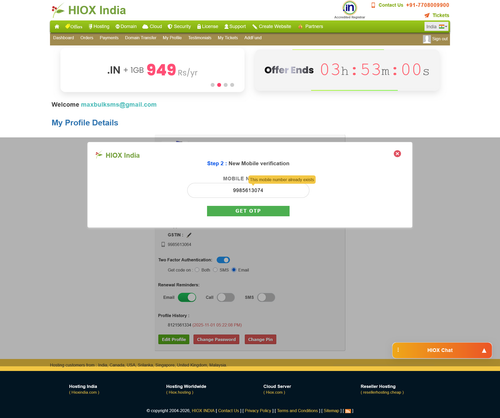Click the HIOX Chat options dots icon
Viewport: 500px width, 418px height.
tap(398, 350)
